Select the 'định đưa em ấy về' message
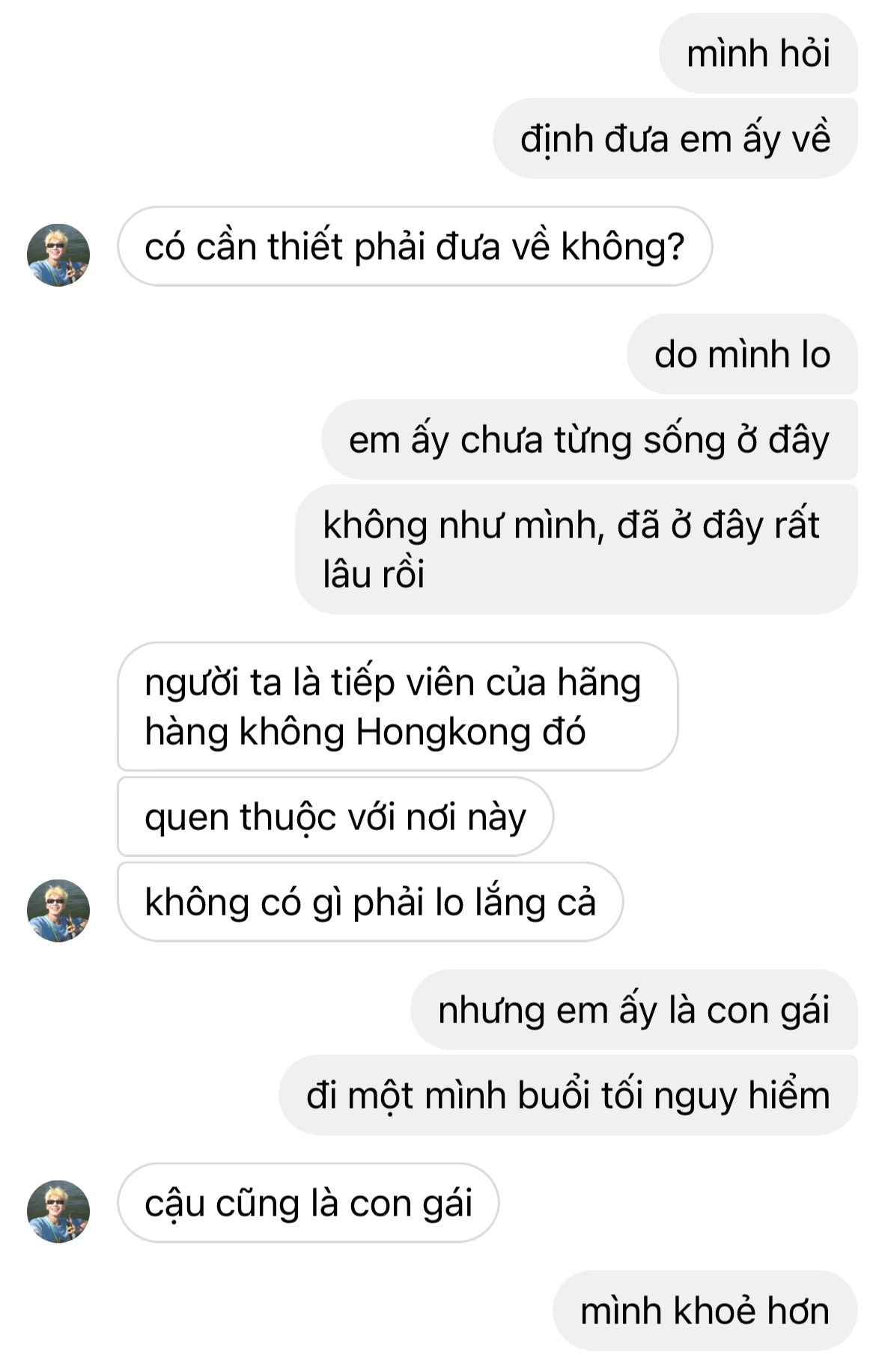The image size is (876, 1372). [x=675, y=138]
